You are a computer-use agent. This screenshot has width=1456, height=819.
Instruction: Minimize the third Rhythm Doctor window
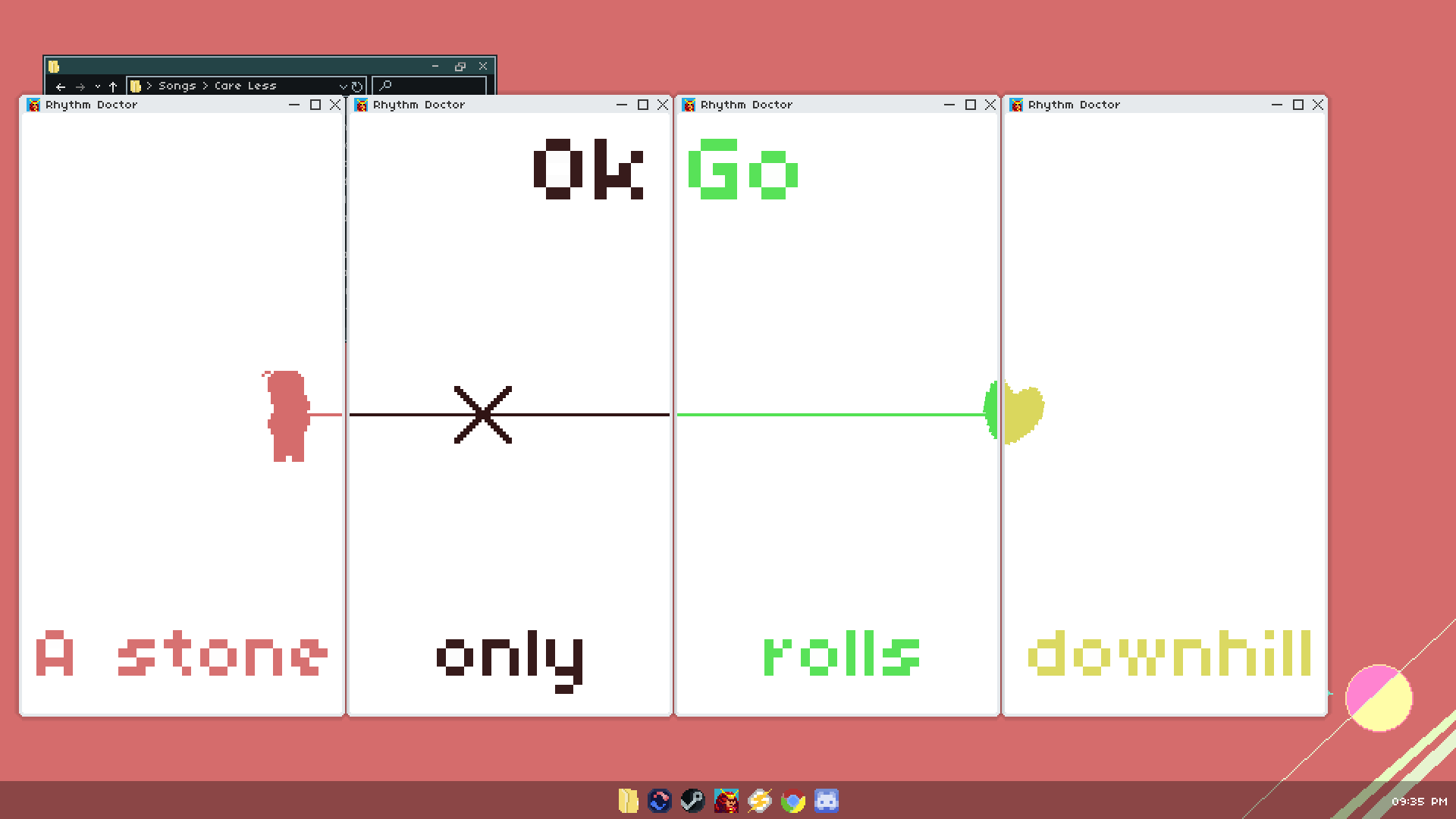click(949, 105)
